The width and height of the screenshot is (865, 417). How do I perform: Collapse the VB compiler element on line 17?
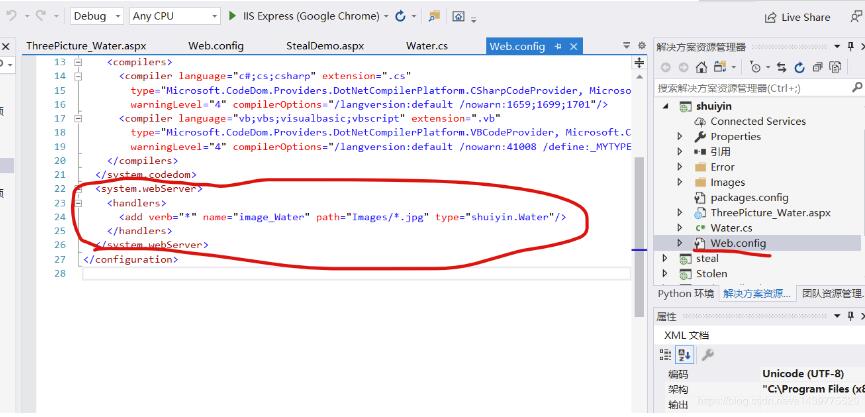click(x=78, y=118)
